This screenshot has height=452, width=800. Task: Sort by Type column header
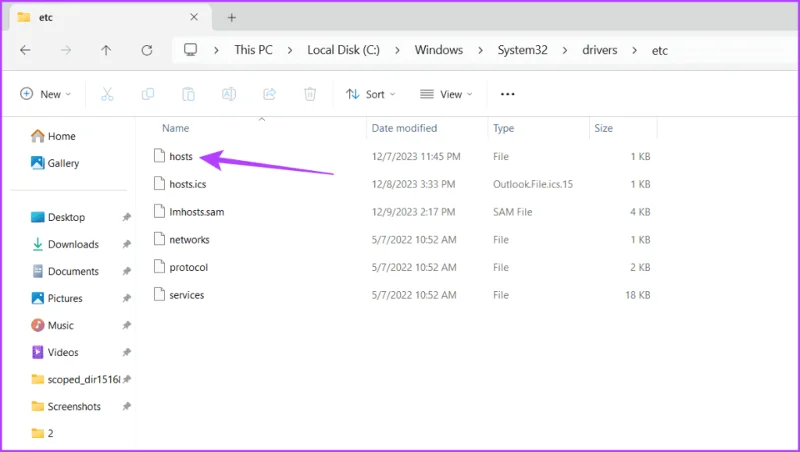504,128
